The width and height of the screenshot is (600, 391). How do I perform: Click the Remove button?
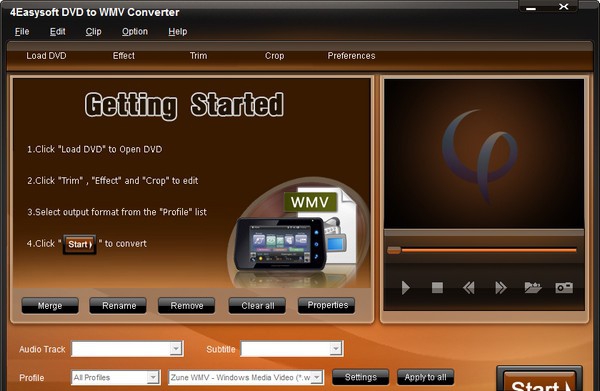point(186,306)
